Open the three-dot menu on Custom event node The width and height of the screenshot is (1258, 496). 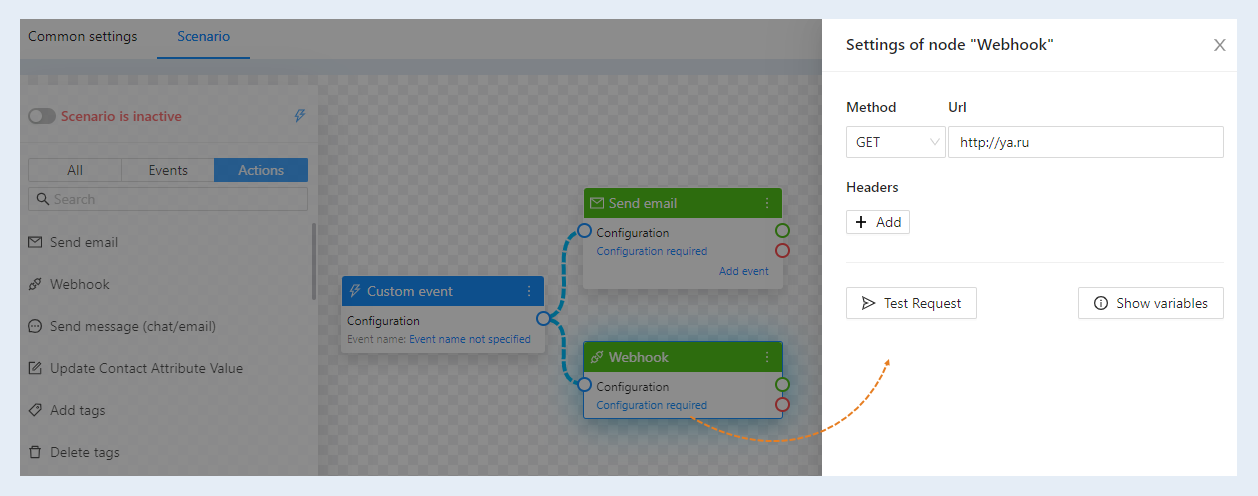(x=529, y=291)
